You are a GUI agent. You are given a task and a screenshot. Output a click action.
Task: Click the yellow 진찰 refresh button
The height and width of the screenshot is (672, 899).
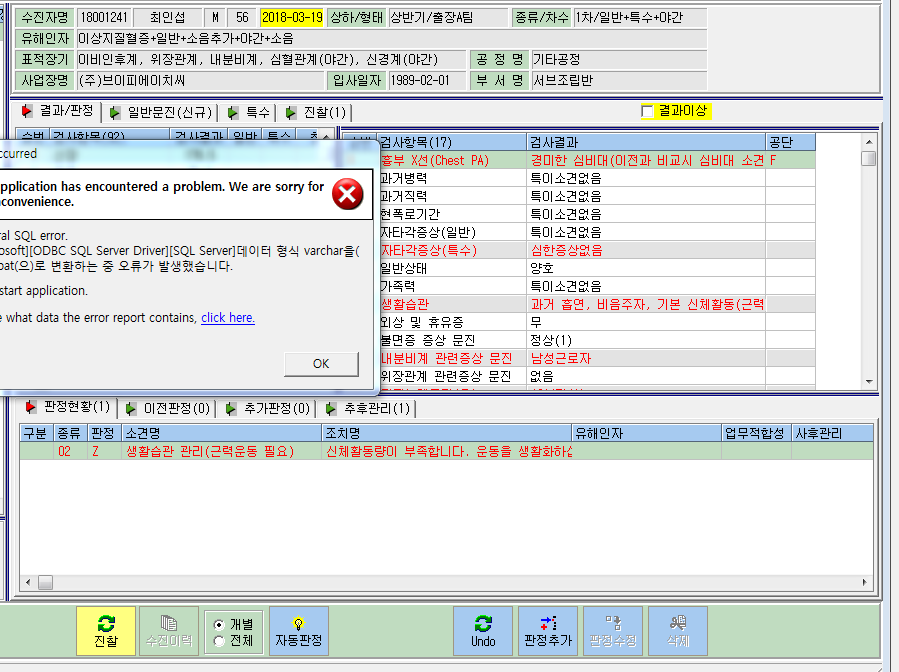point(106,631)
